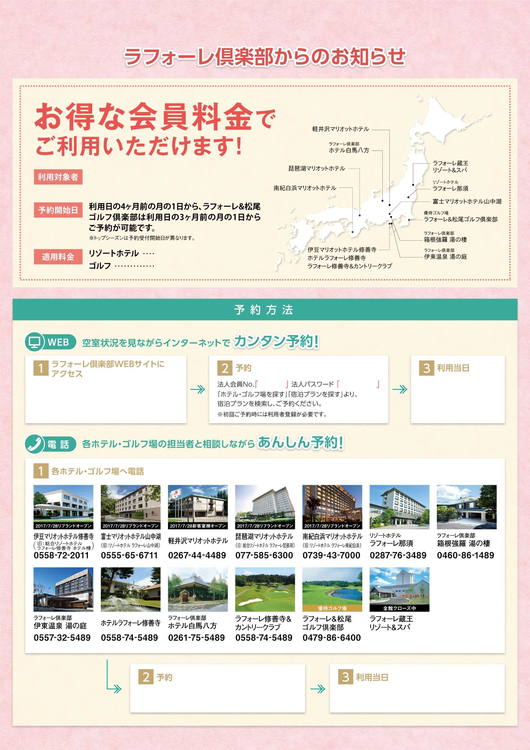
Task: Open the ラフォーレ那須 hotel photo
Action: (x=399, y=507)
